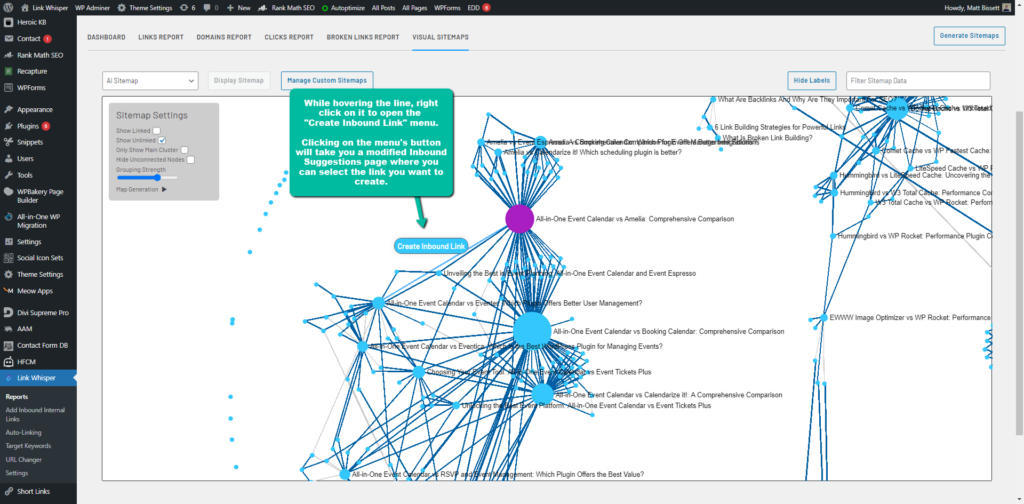
Task: Click the Create Inbound Link button
Action: pyautogui.click(x=431, y=246)
